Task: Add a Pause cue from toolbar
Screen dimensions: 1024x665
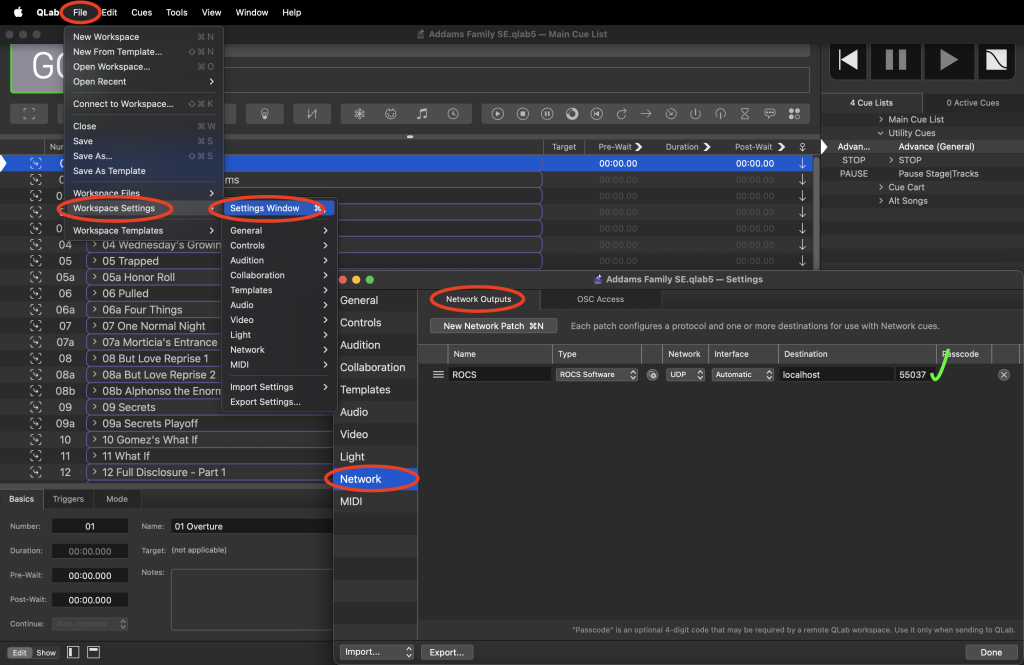Action: point(547,114)
